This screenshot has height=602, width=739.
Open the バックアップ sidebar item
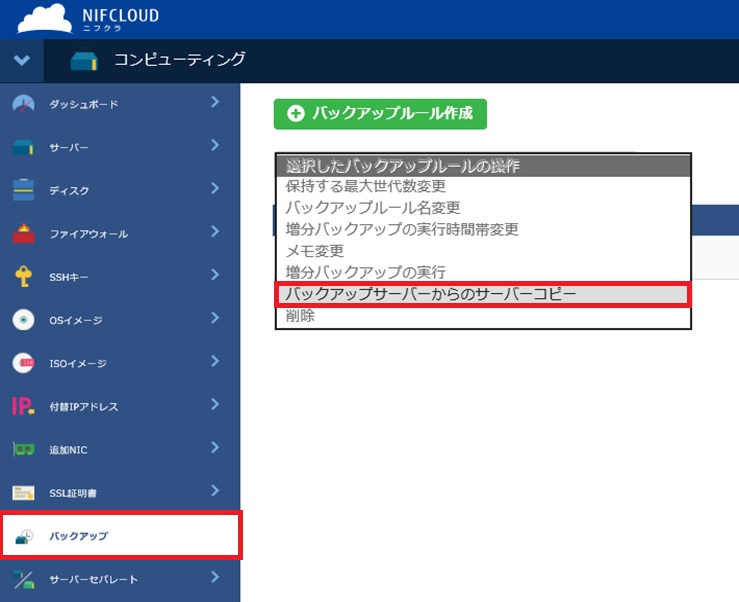pyautogui.click(x=121, y=536)
